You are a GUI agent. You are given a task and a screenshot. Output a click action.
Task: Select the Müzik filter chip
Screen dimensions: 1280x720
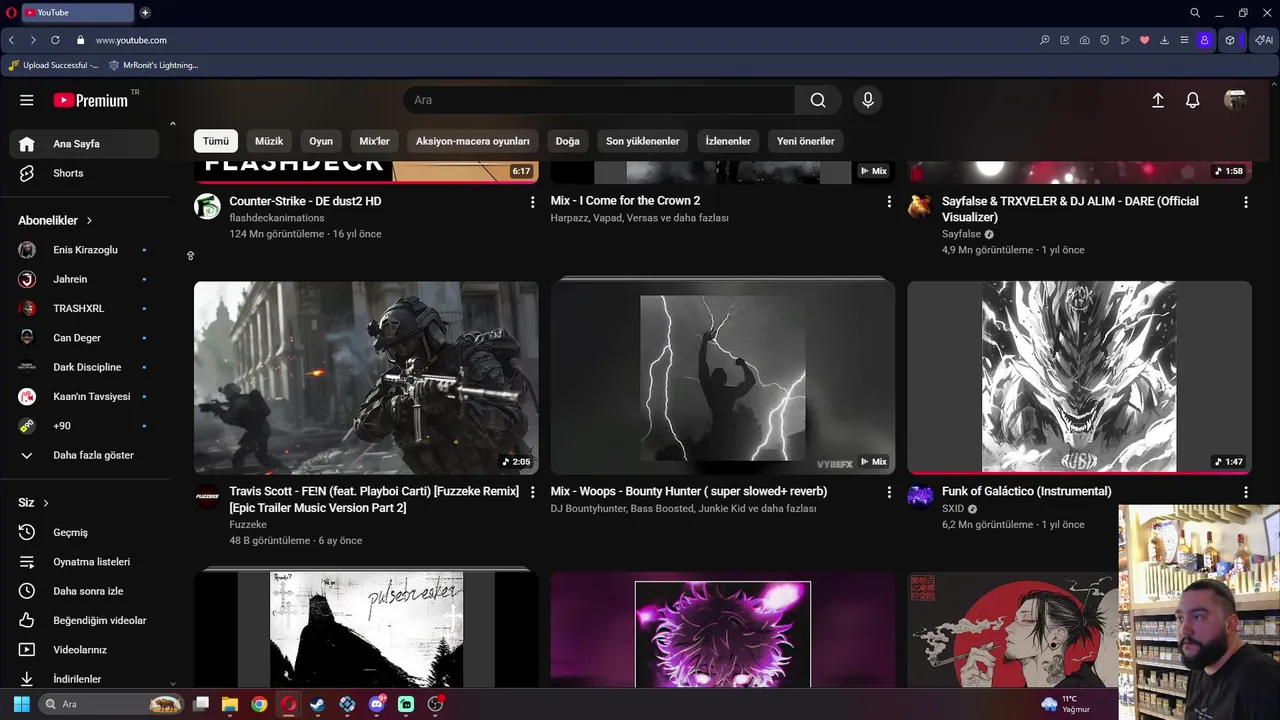(269, 141)
